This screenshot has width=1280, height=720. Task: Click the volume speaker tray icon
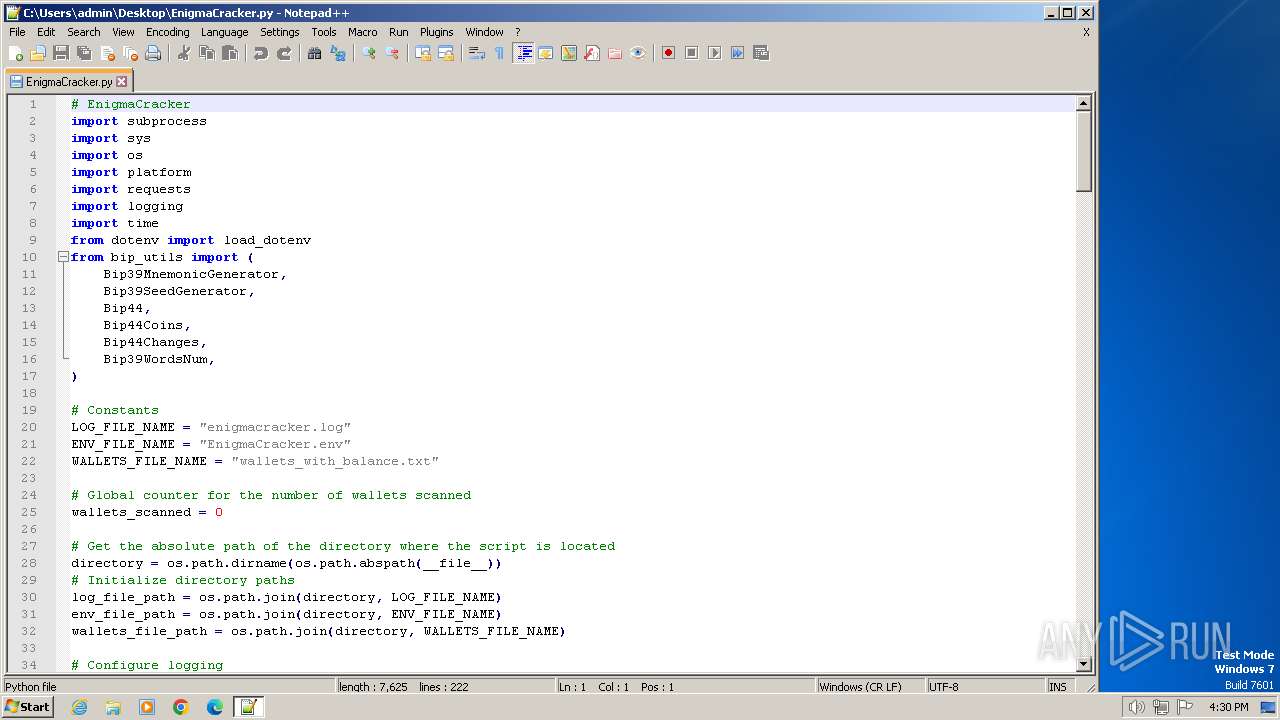click(x=1136, y=707)
